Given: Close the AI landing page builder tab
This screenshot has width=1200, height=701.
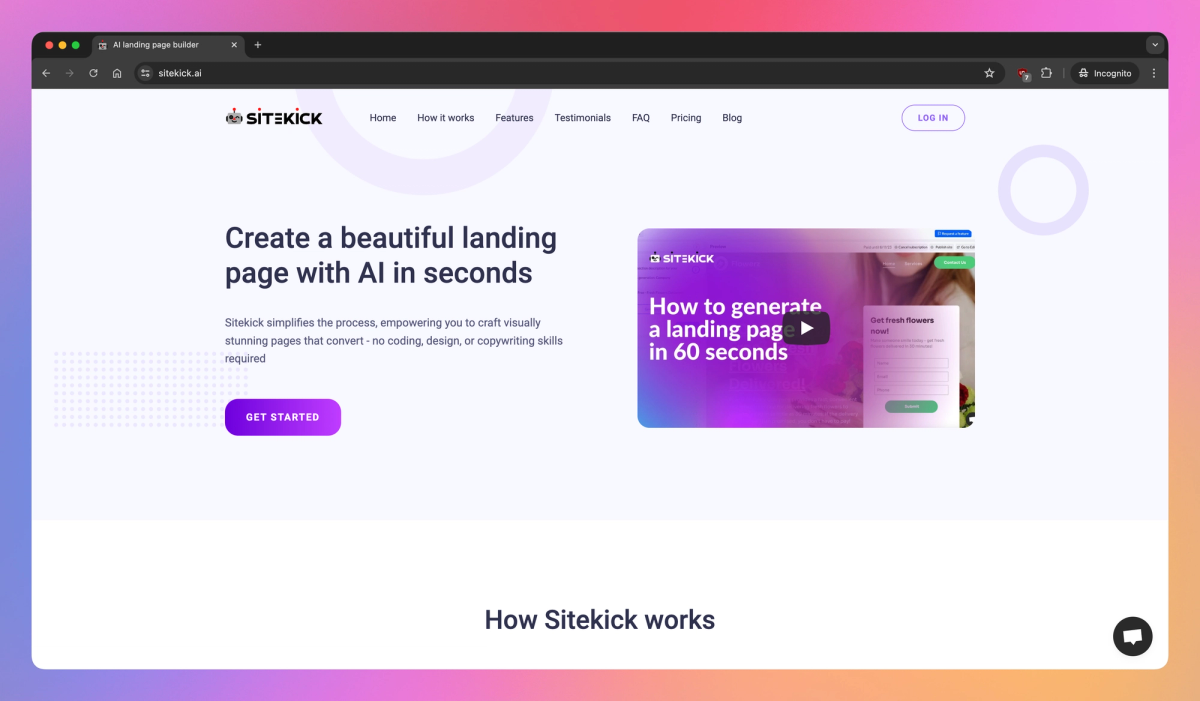Looking at the screenshot, I should 234,45.
